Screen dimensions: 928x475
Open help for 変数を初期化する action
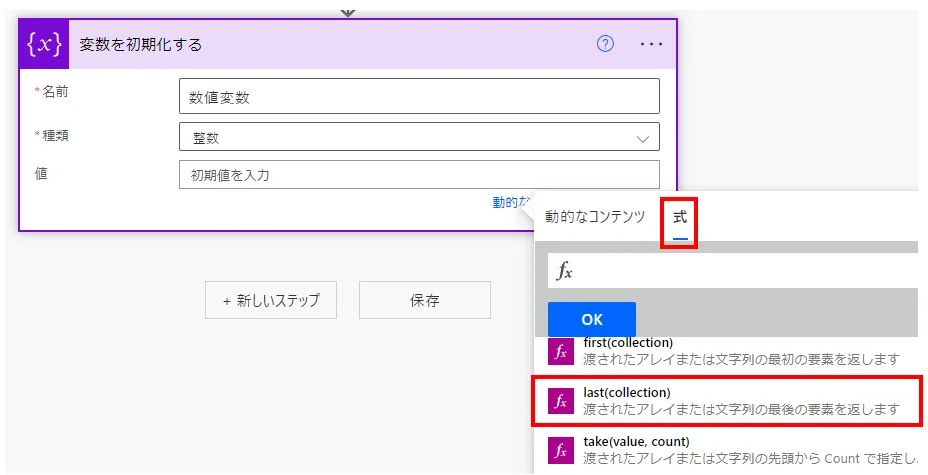(605, 44)
